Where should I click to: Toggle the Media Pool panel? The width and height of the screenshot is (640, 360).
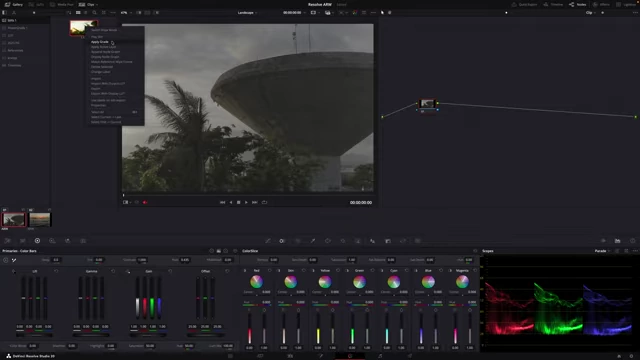pos(62,4)
